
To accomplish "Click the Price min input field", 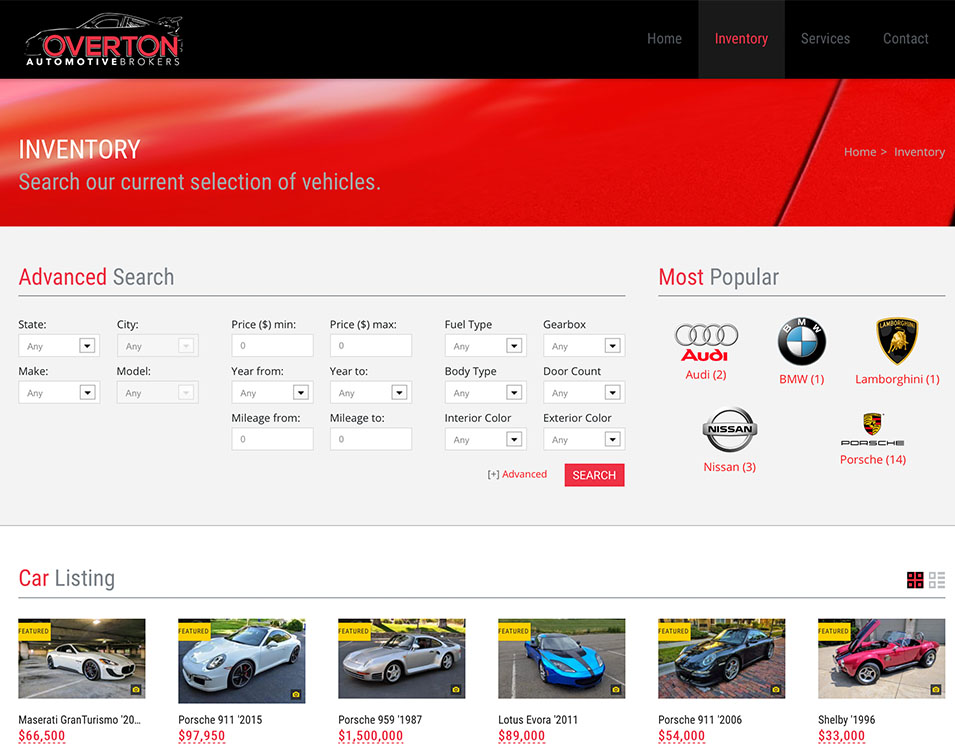I will click(x=272, y=345).
